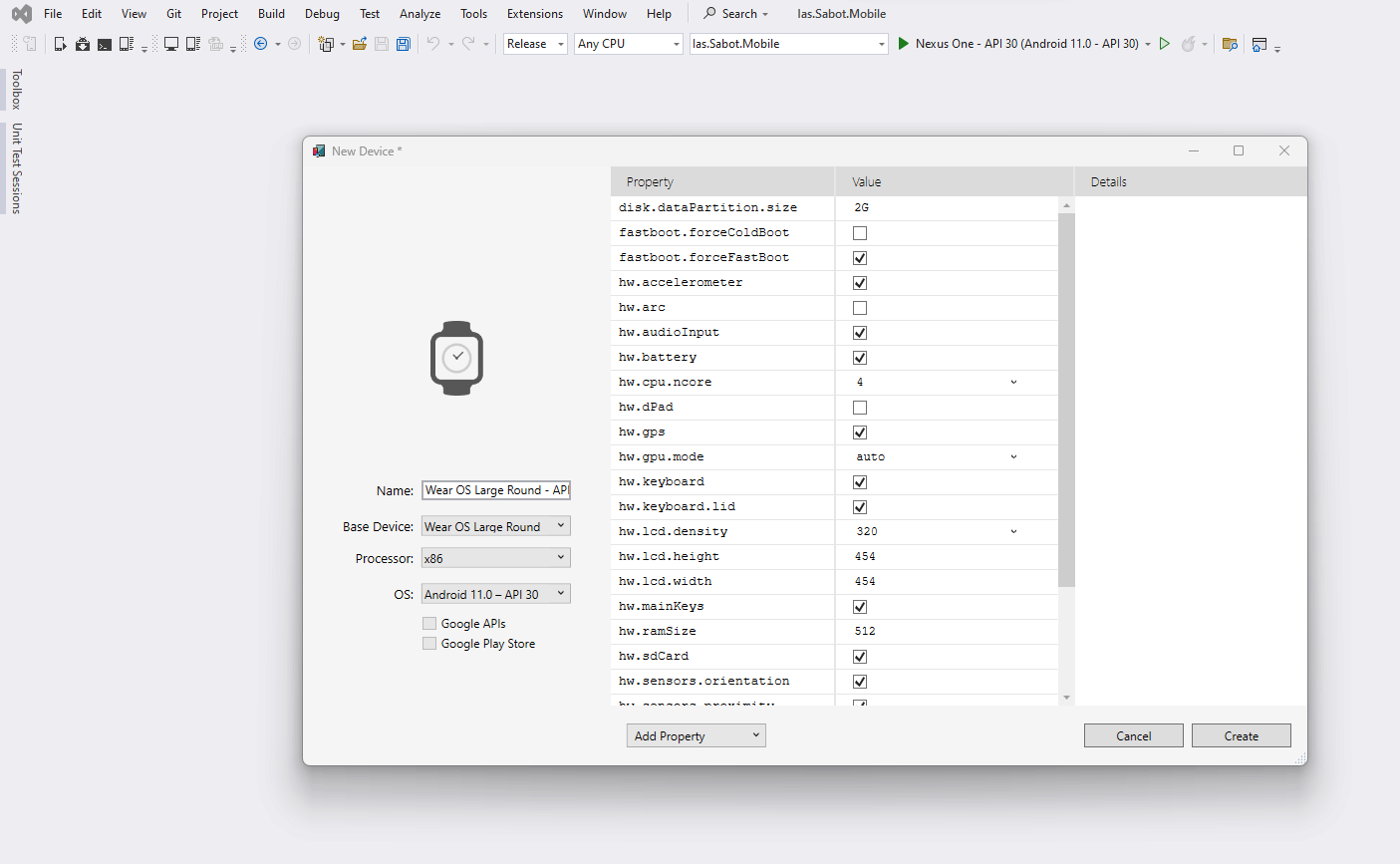Image resolution: width=1400 pixels, height=864 pixels.
Task: Click the hw.ramSize value 512
Action: point(865,632)
